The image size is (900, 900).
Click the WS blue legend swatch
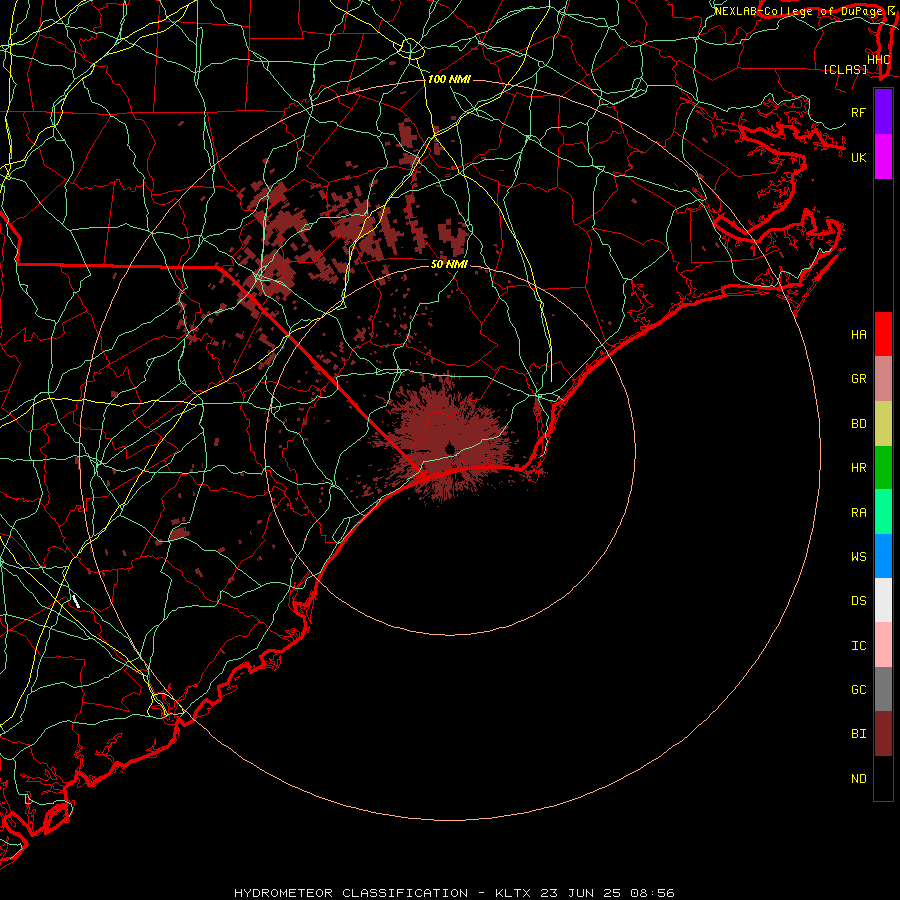pos(883,556)
